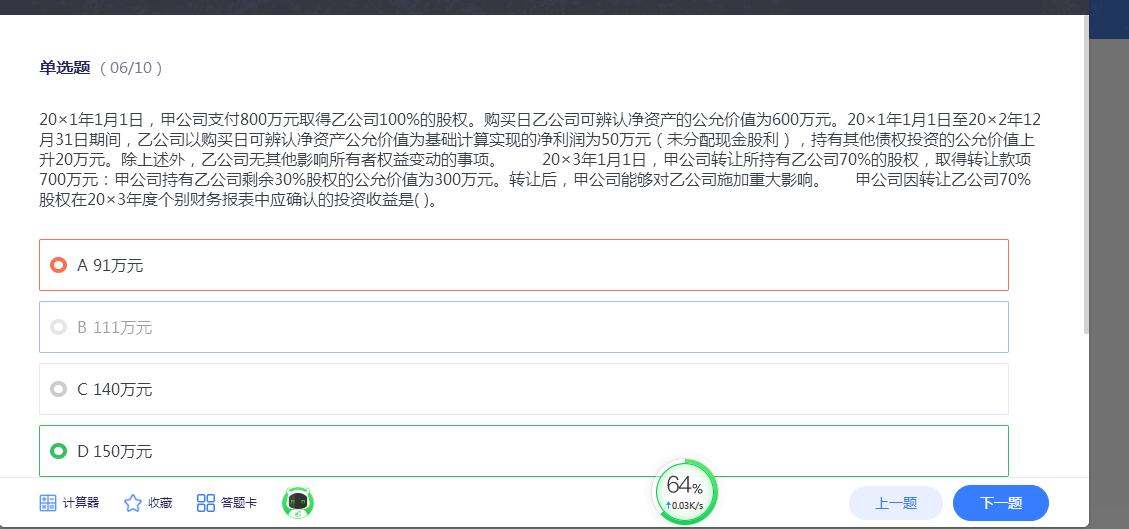Select radio button for option B

click(x=58, y=327)
